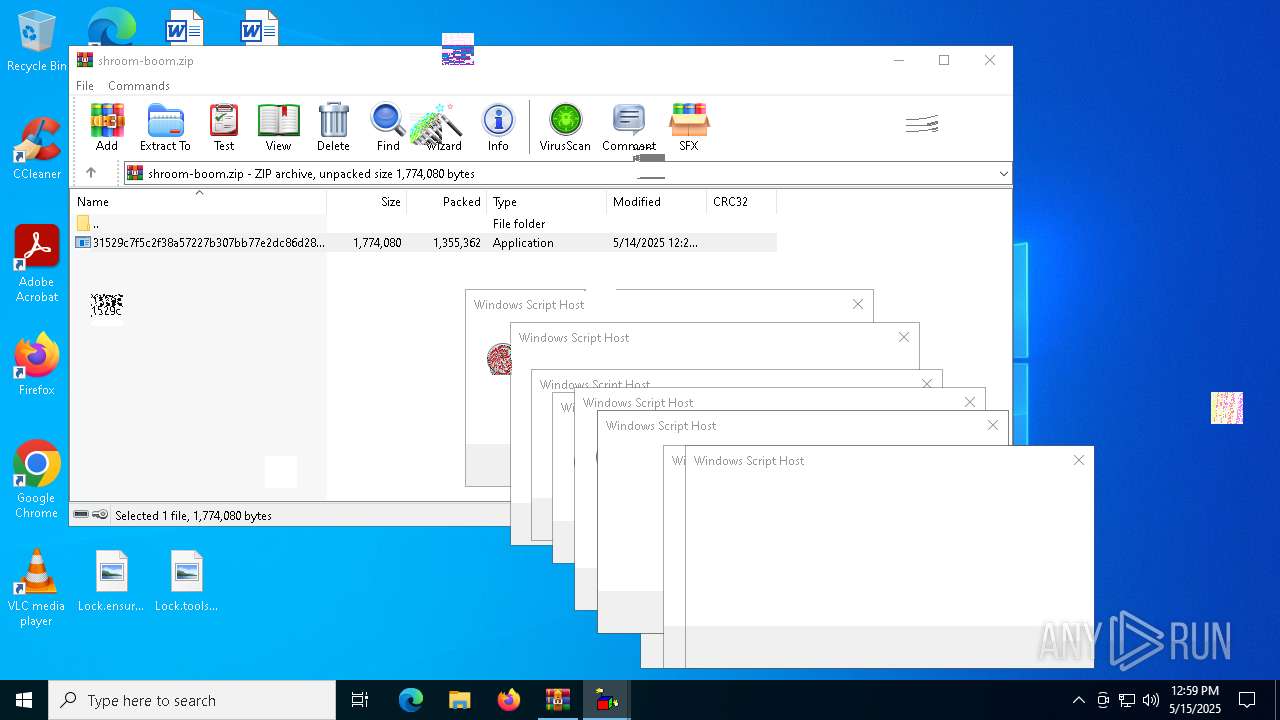Click the volume speaker tray icon
This screenshot has width=1280, height=720.
pyautogui.click(x=1151, y=700)
